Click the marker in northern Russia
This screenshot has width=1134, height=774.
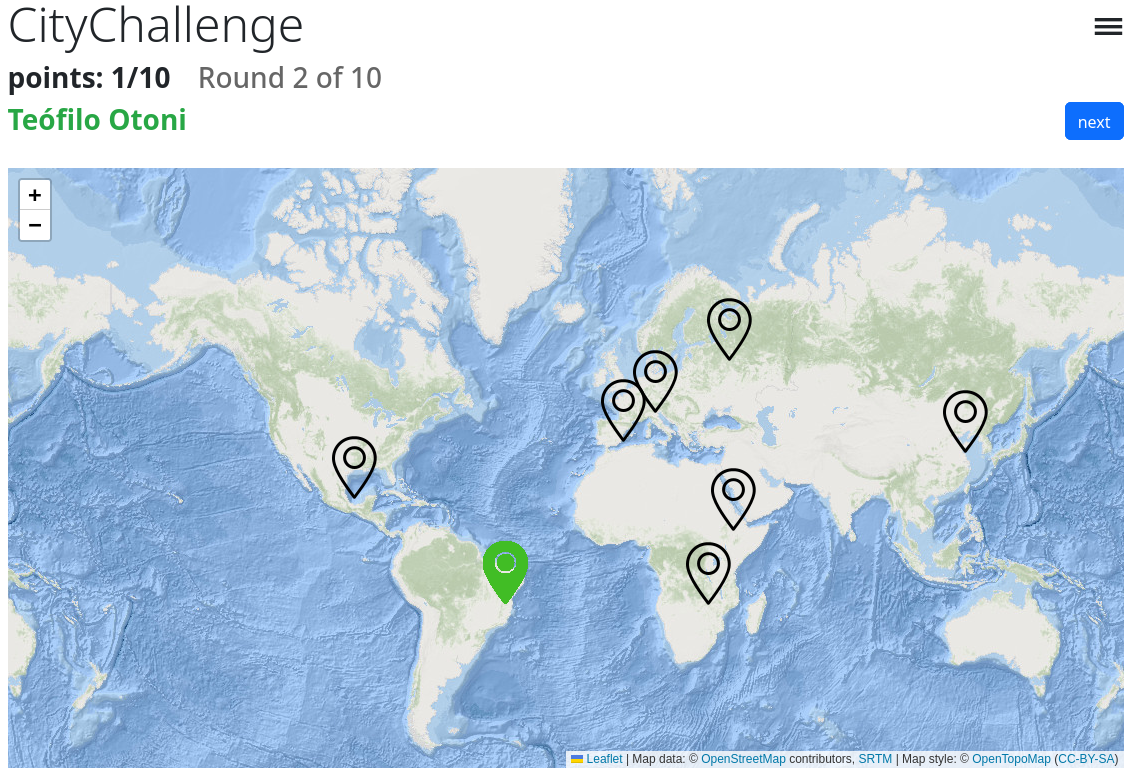coord(729,325)
